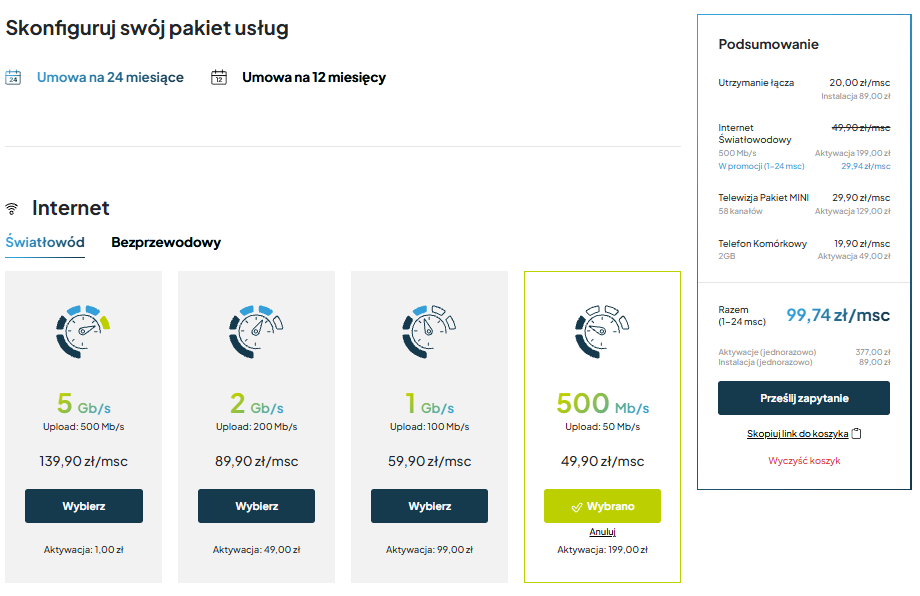920x596 pixels.
Task: Click the 2 Gb/s speedometer icon
Action: pos(256,329)
